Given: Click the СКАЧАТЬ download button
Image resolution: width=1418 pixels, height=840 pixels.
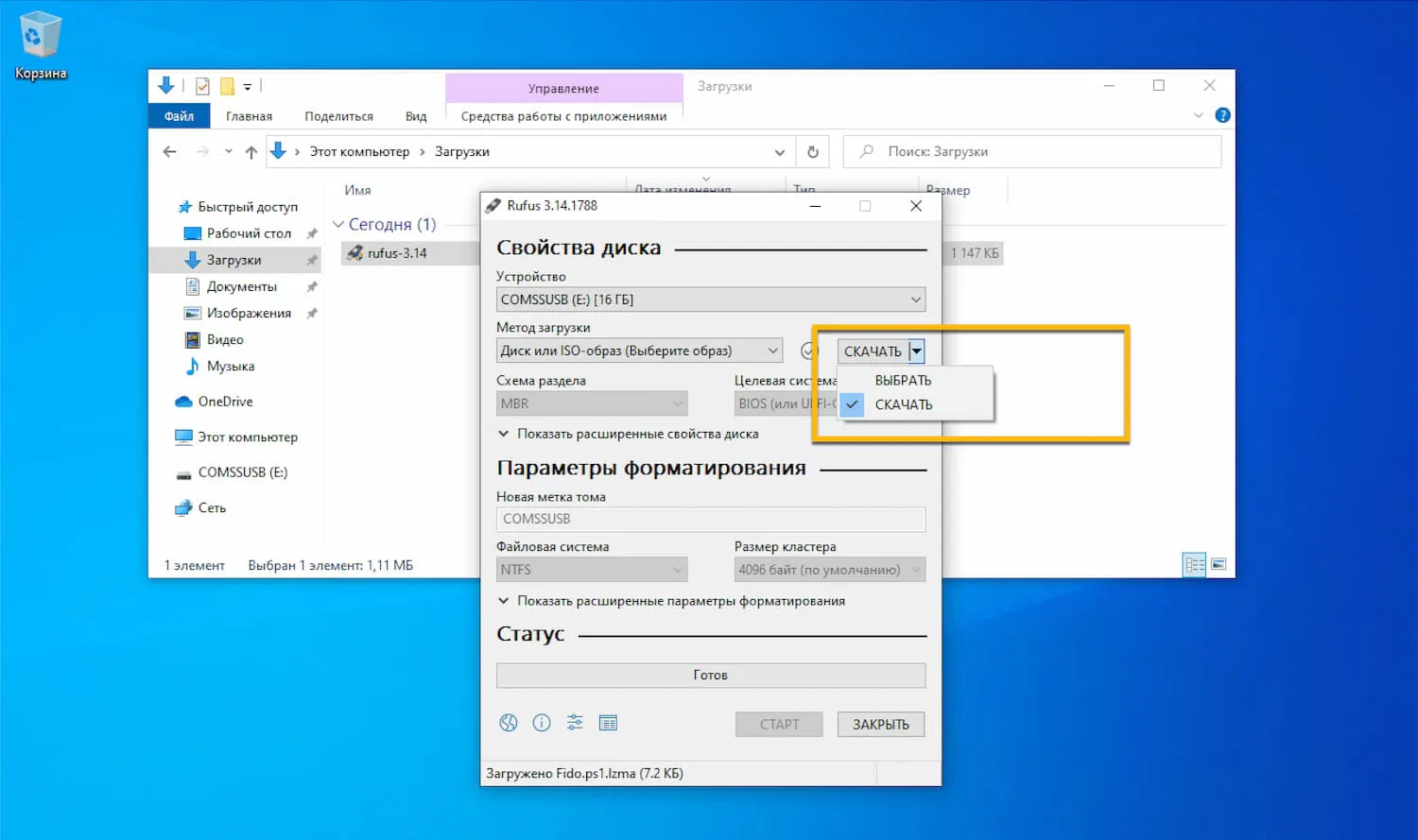Looking at the screenshot, I should pos(873,351).
